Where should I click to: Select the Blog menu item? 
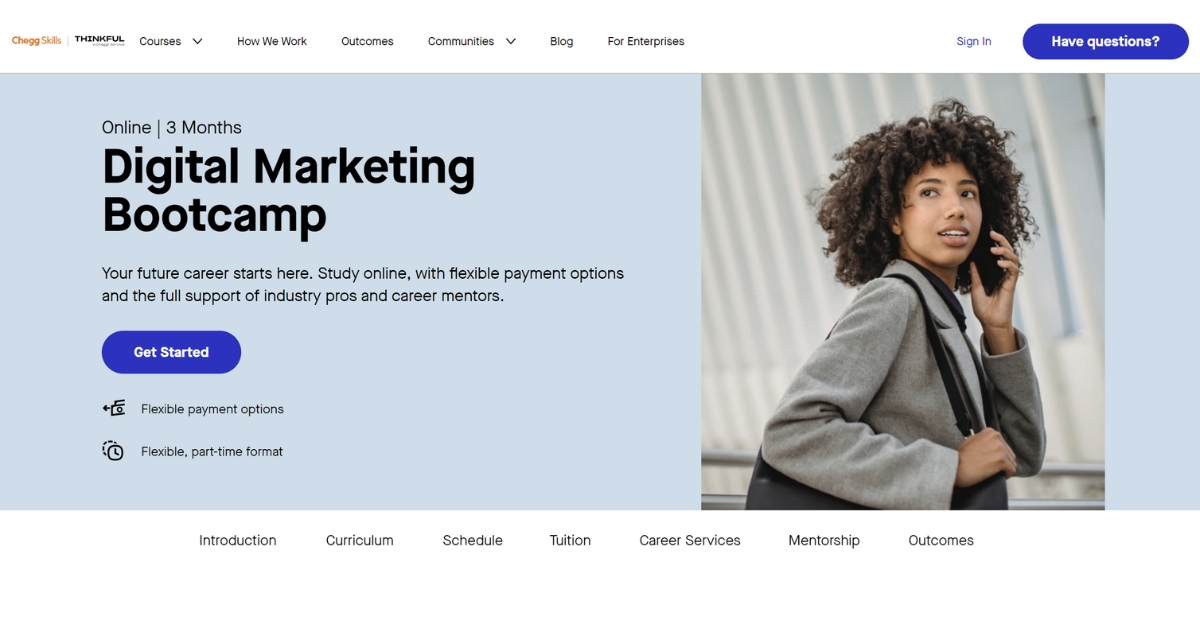pyautogui.click(x=561, y=41)
